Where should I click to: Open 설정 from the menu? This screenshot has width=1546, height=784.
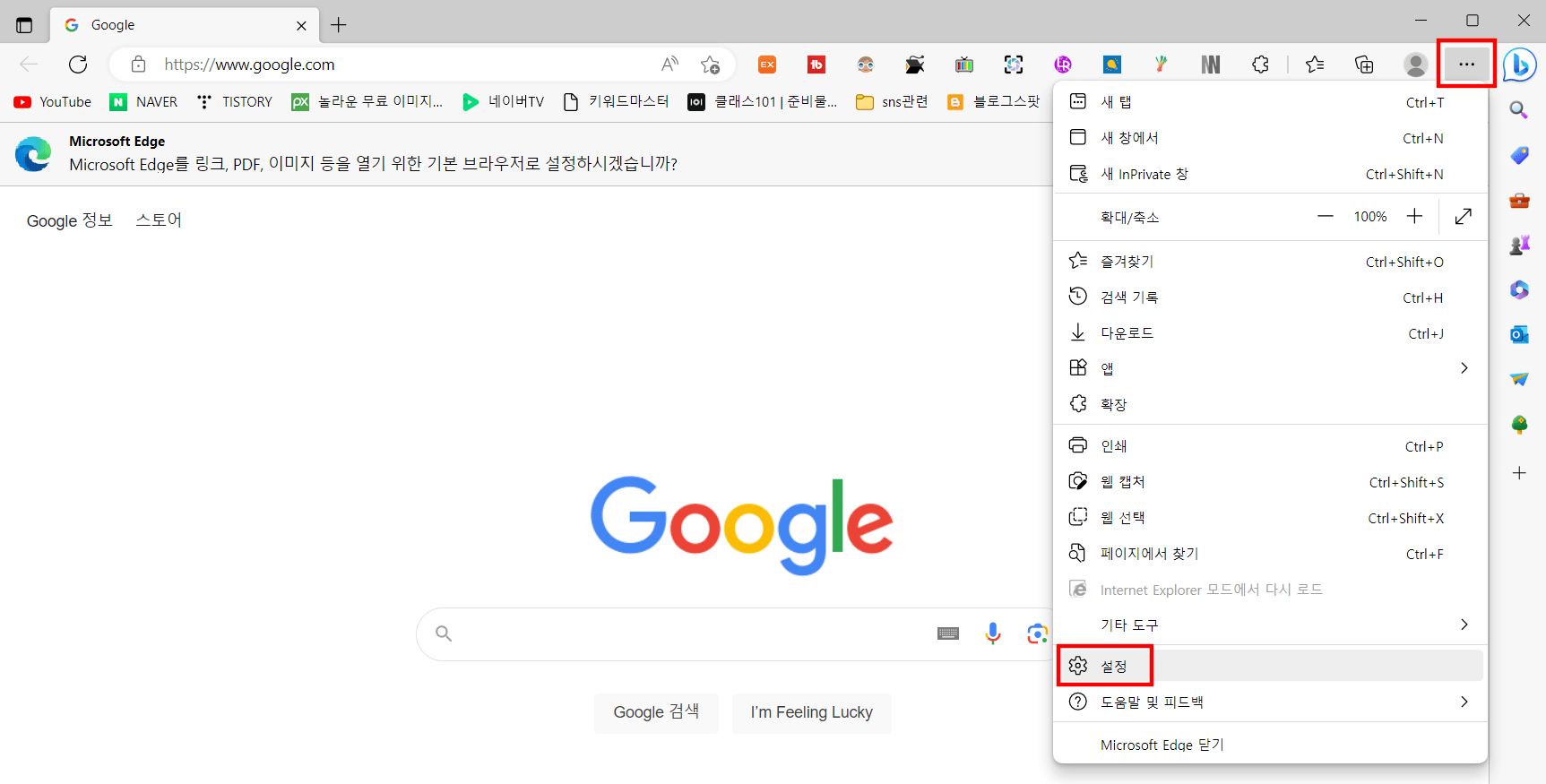[x=1270, y=666]
